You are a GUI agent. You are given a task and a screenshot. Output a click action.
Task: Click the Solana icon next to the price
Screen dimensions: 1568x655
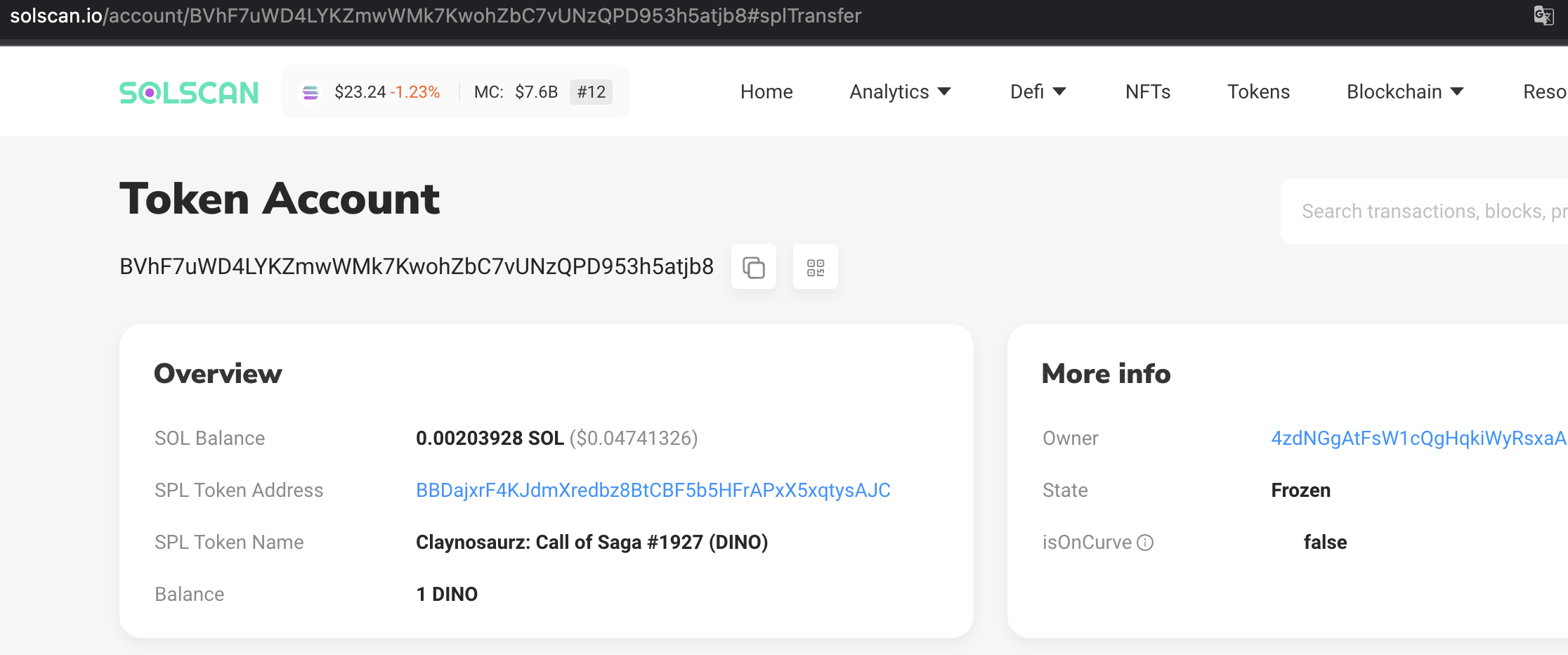[x=311, y=92]
